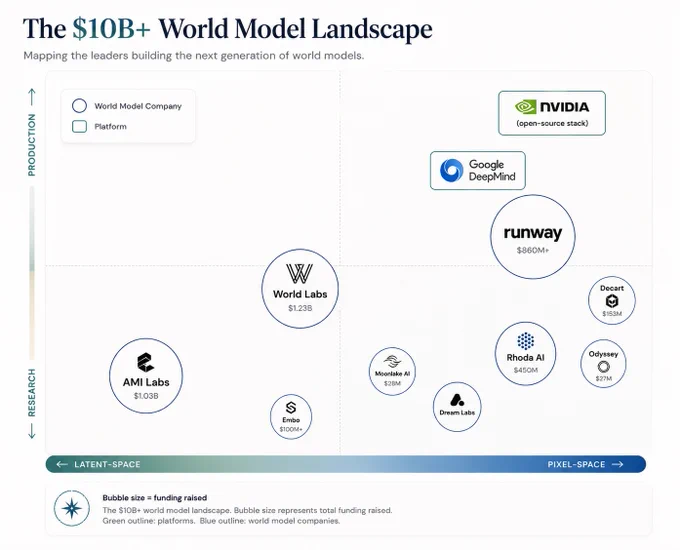
Task: Select Embo's $100M+ funding label
Action: (x=291, y=429)
